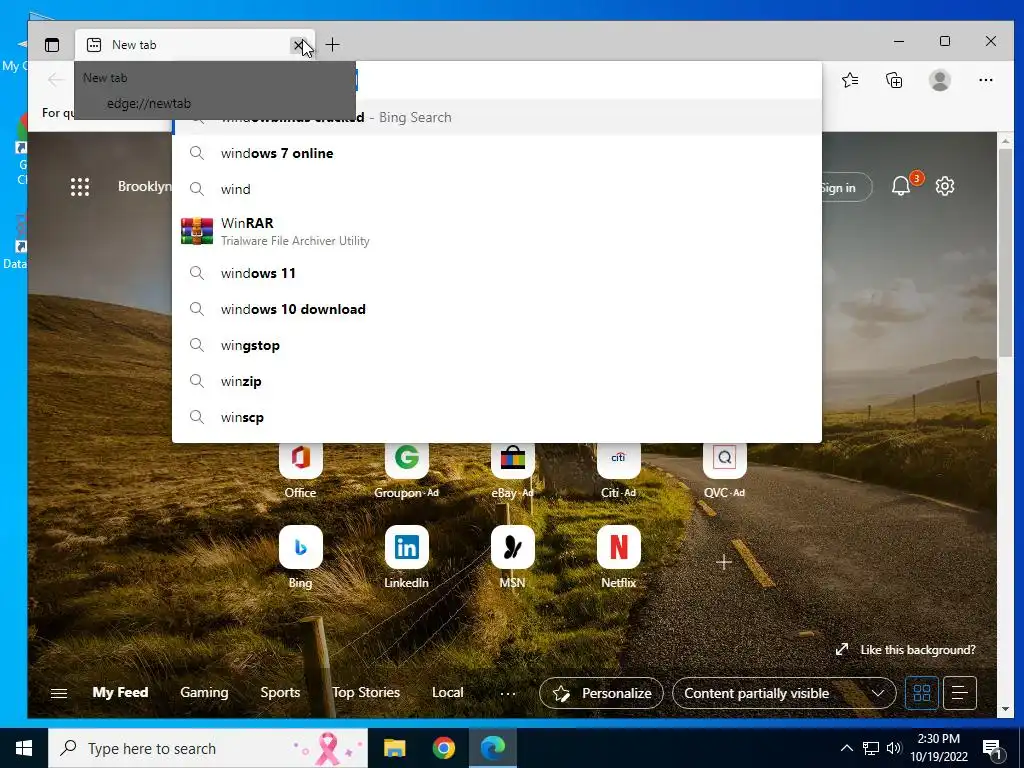Open the Bing quick link
Screen dimensions: 1024x768
[300, 547]
